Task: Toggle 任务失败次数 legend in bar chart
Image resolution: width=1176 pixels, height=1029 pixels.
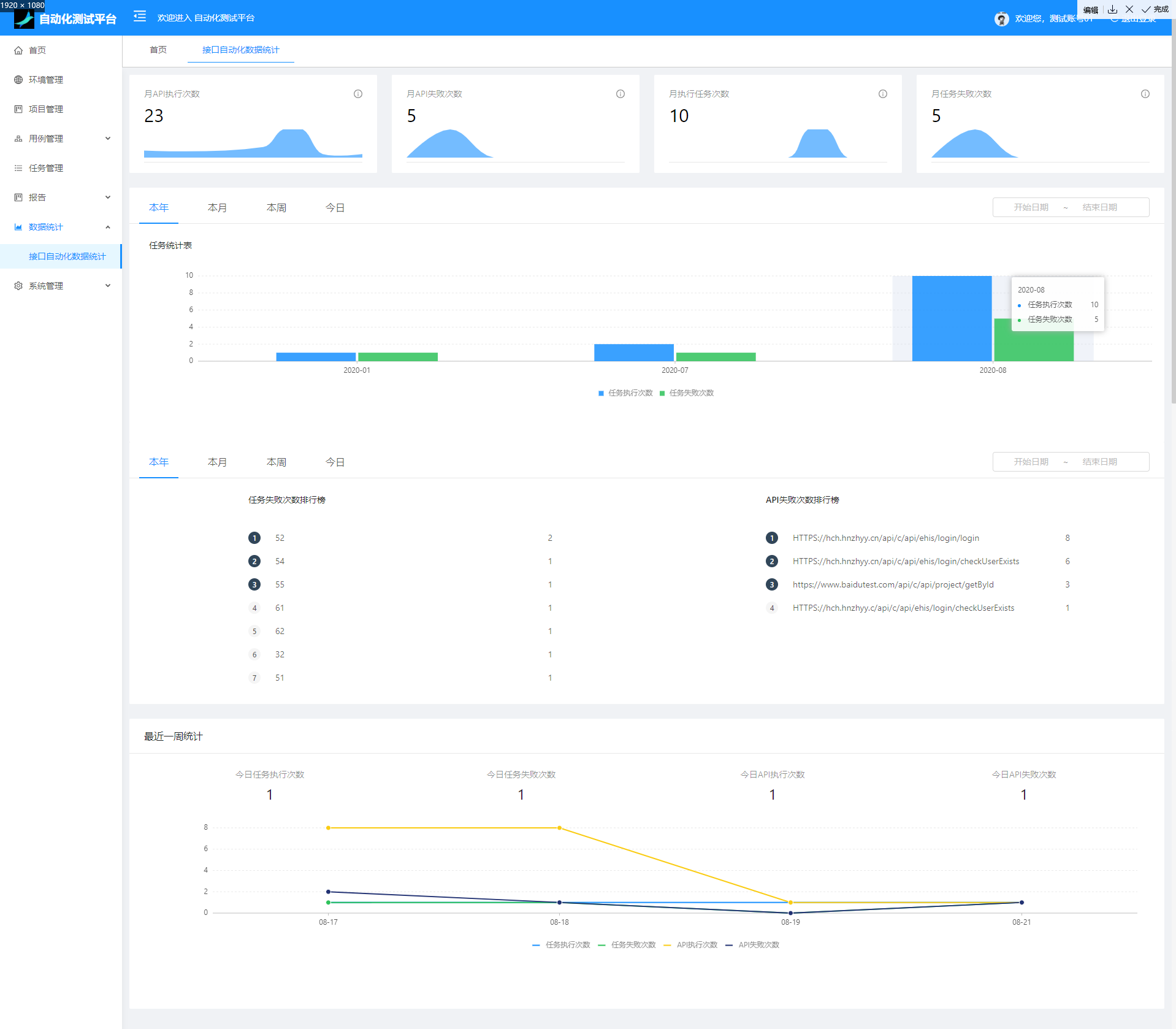Action: (x=687, y=393)
